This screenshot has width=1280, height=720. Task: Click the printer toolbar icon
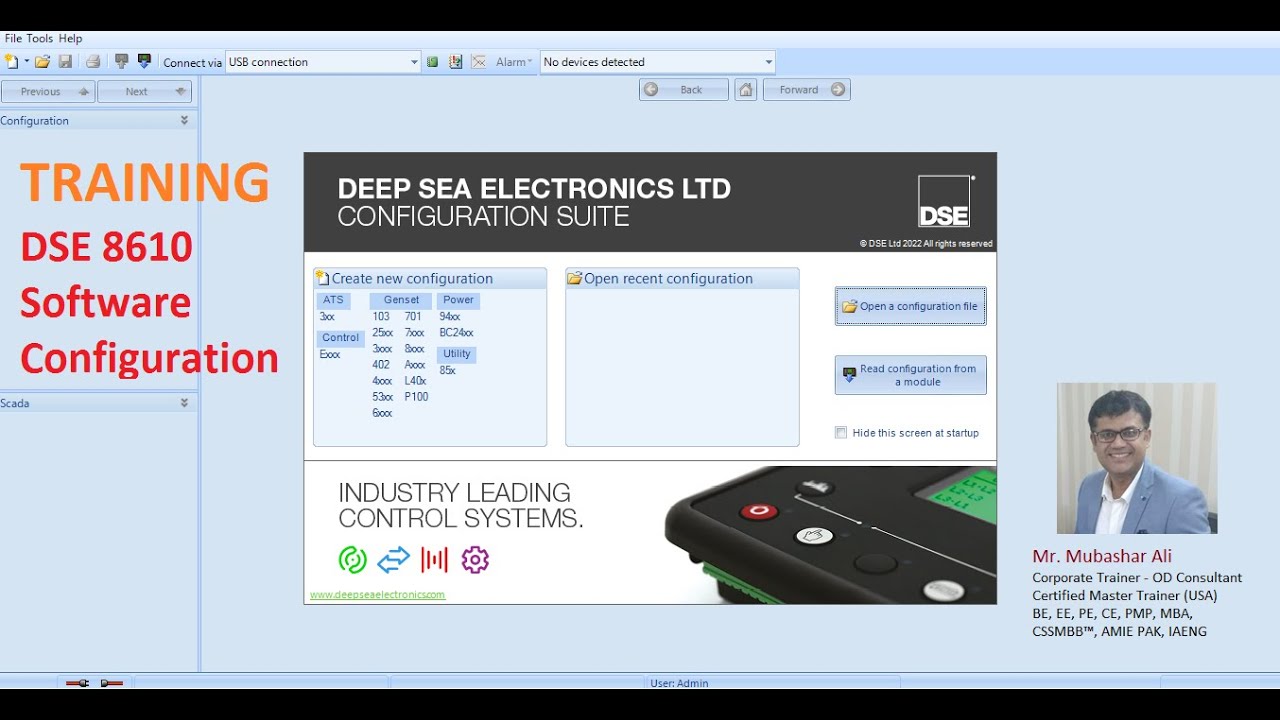pyautogui.click(x=93, y=62)
